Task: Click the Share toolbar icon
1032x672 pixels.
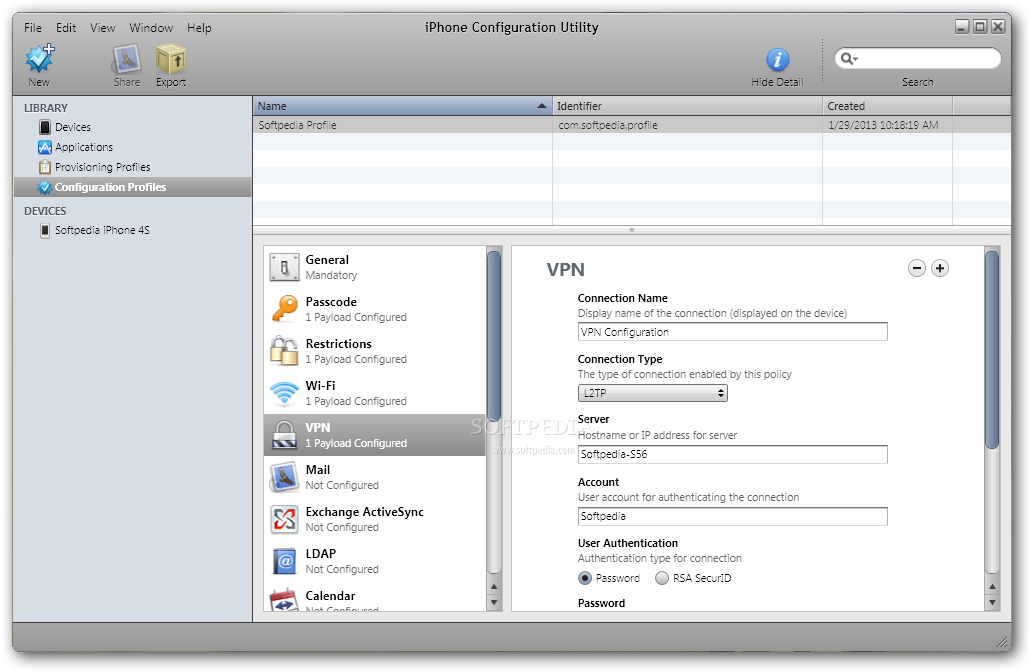Action: (126, 59)
